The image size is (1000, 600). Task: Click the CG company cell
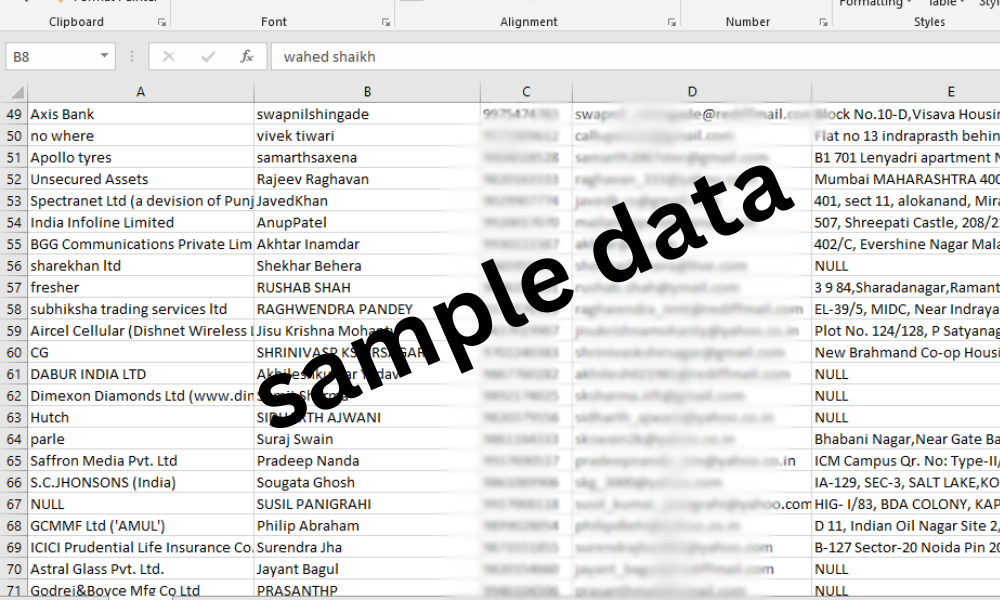point(141,353)
